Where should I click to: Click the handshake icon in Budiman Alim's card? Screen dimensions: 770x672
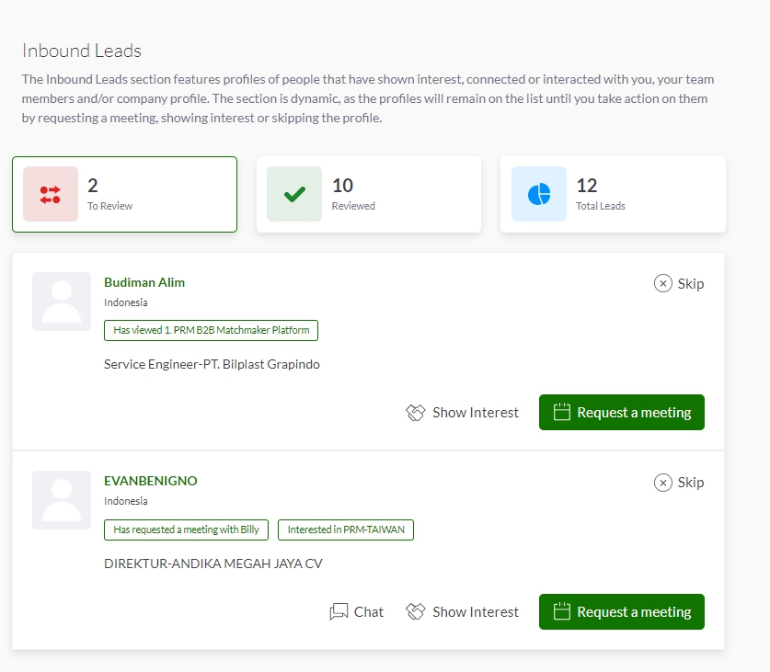tap(415, 413)
